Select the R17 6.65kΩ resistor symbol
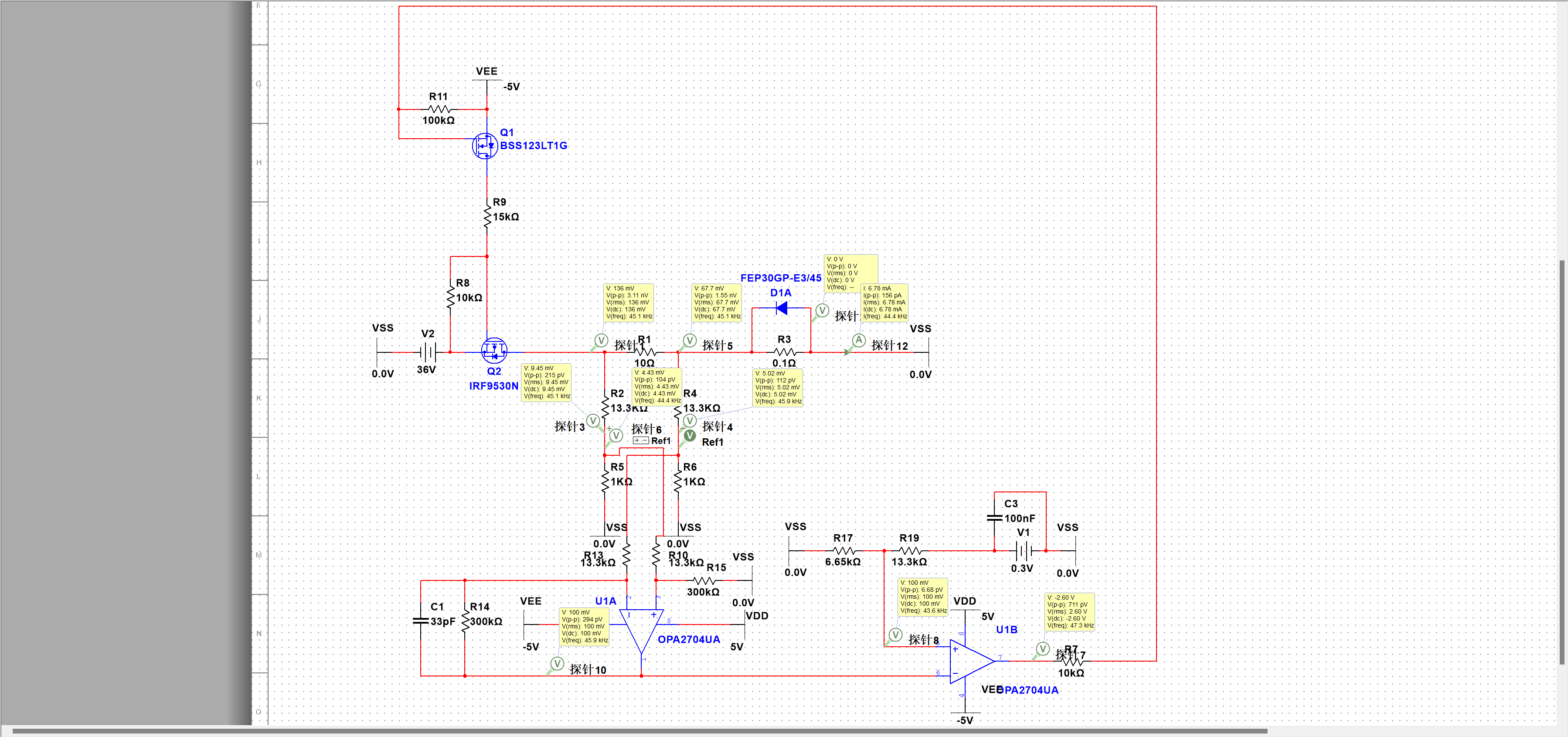This screenshot has height=737, width=1568. (844, 551)
